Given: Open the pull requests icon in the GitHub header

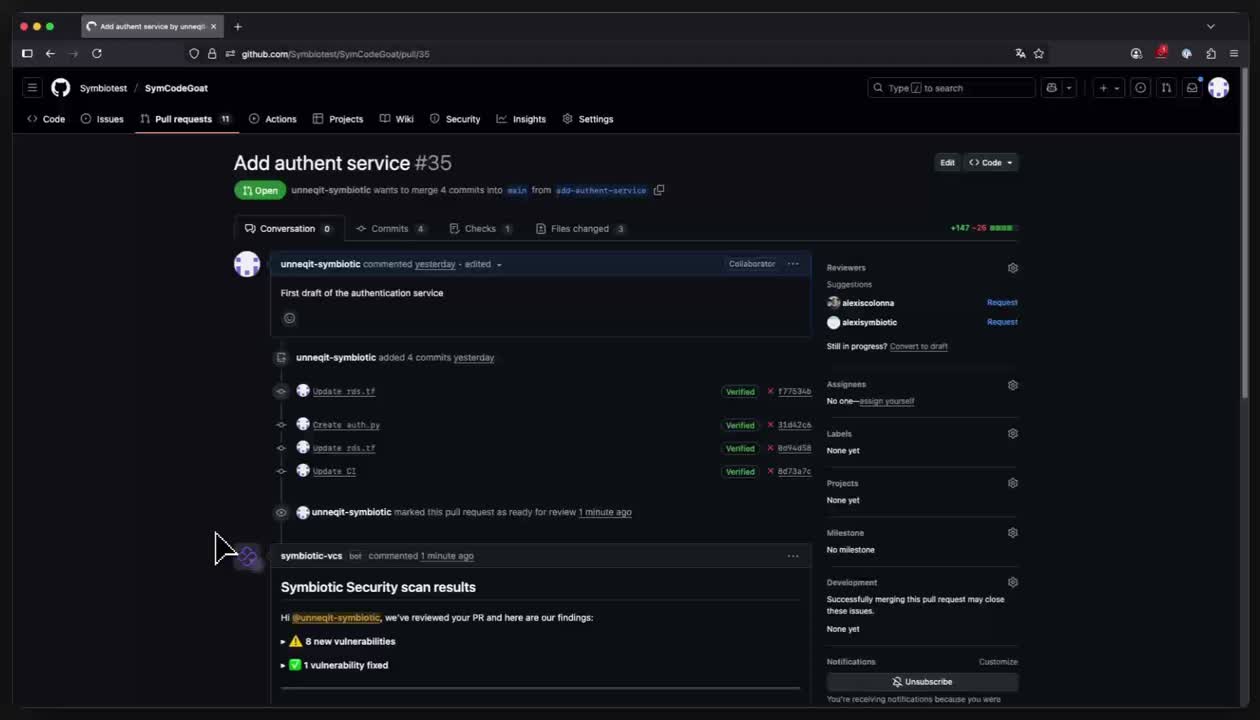Looking at the screenshot, I should (1166, 88).
